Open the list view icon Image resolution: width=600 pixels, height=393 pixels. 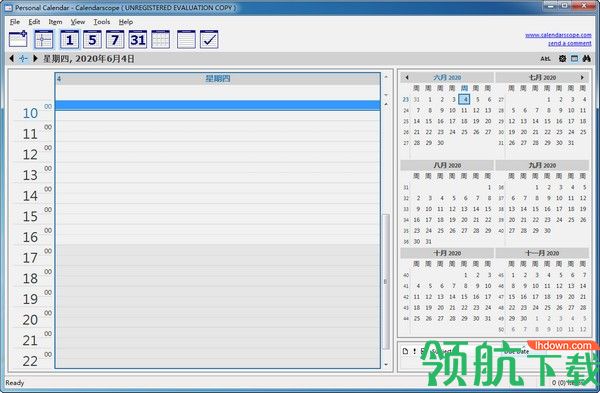pos(186,39)
